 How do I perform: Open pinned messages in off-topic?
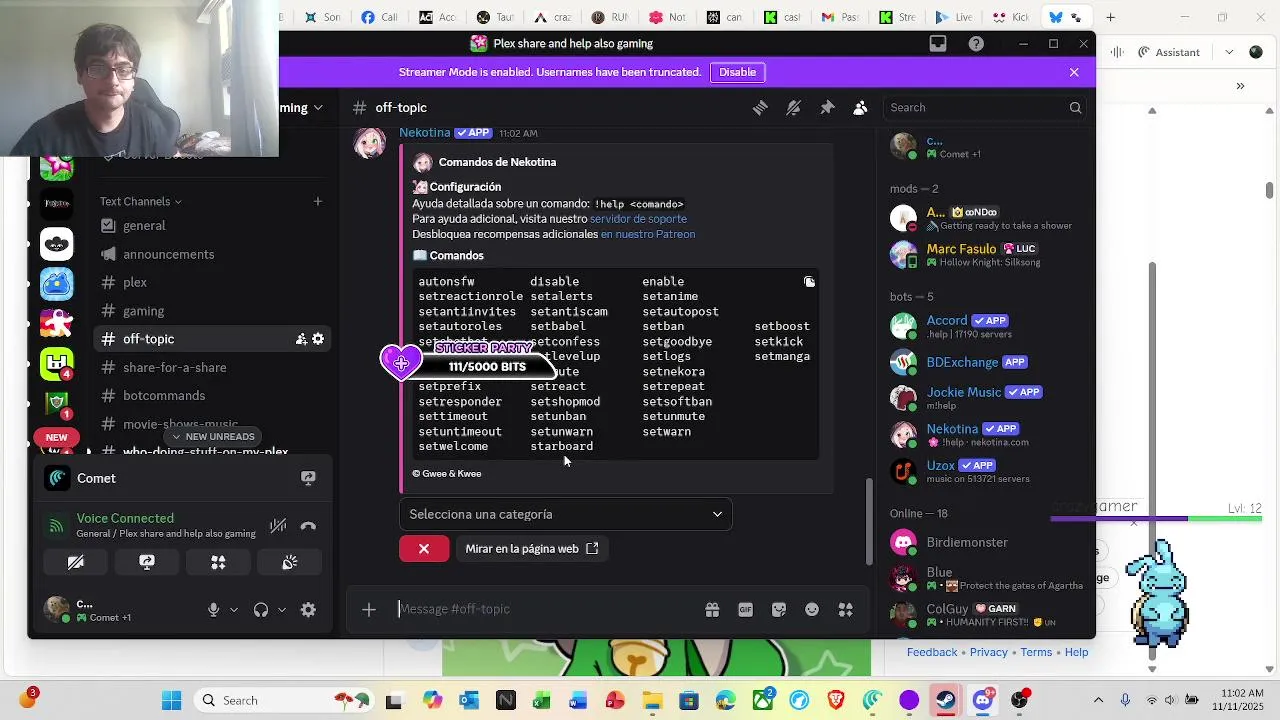click(x=827, y=108)
